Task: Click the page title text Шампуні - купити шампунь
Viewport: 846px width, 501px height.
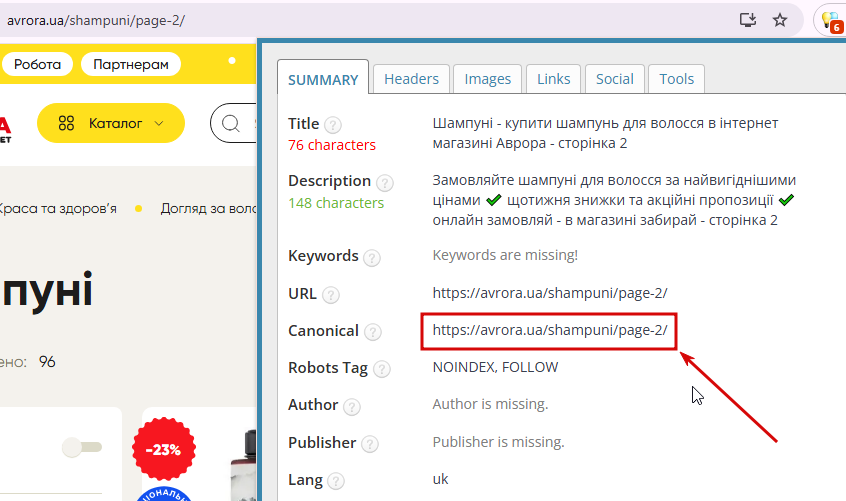Action: click(605, 133)
